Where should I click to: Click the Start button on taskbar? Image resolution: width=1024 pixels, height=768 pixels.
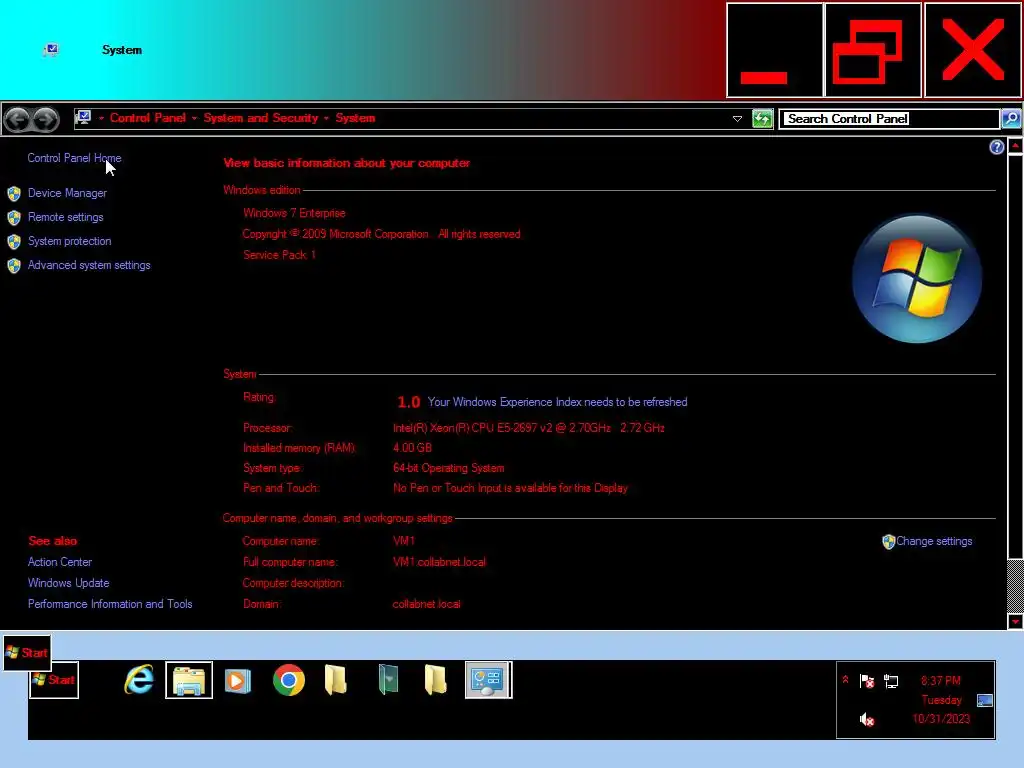(54, 680)
